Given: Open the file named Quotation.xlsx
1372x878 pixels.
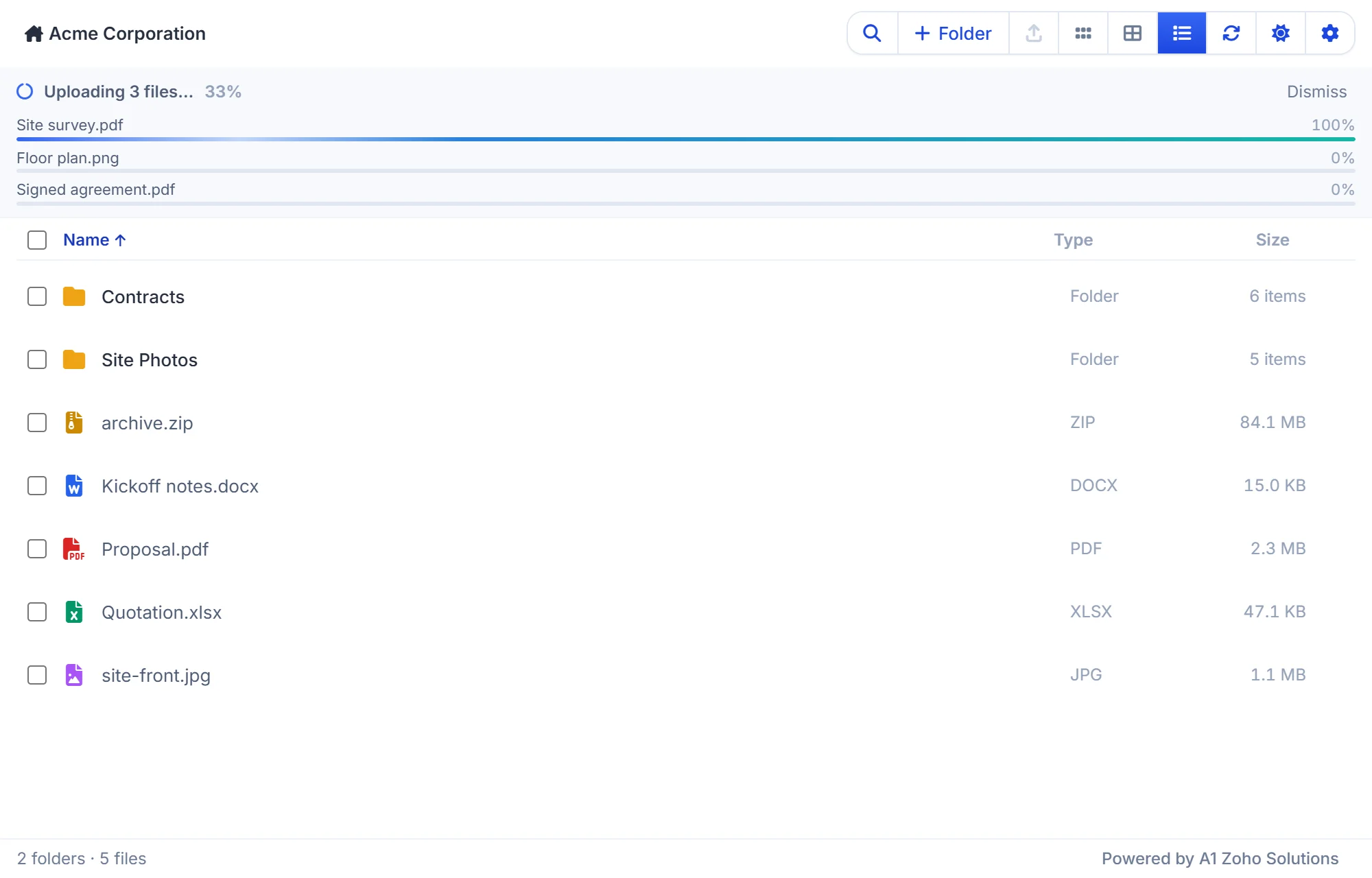Looking at the screenshot, I should [x=162, y=612].
